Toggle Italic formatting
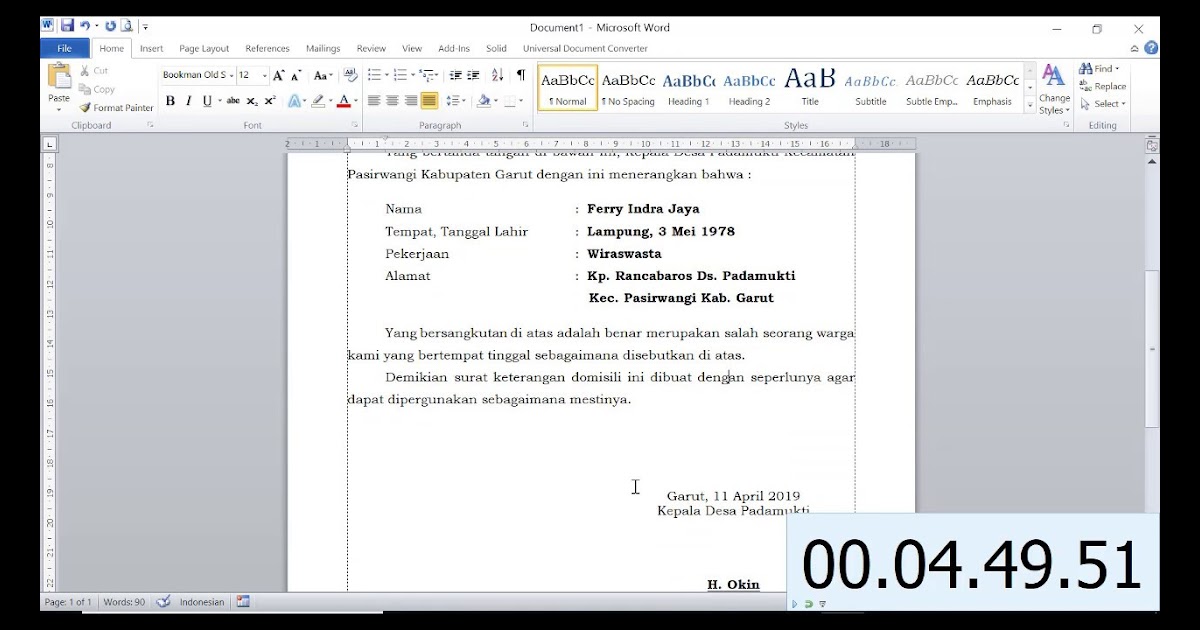 click(x=188, y=101)
